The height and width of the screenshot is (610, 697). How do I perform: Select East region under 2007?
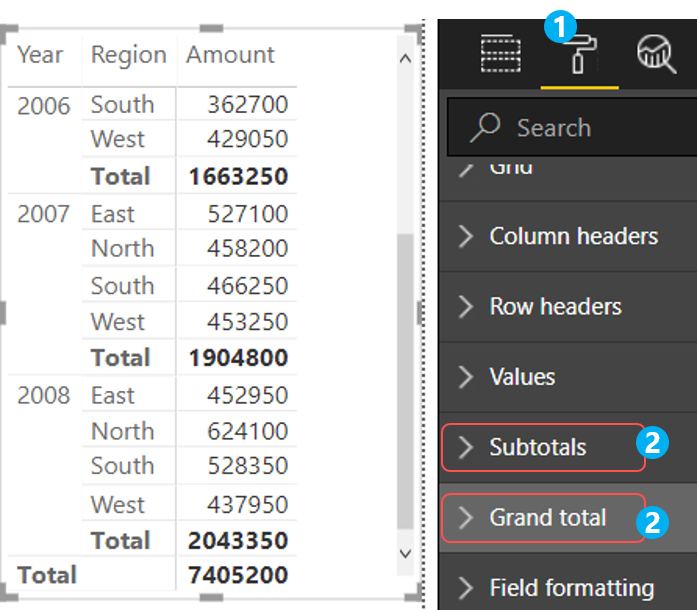point(112,214)
